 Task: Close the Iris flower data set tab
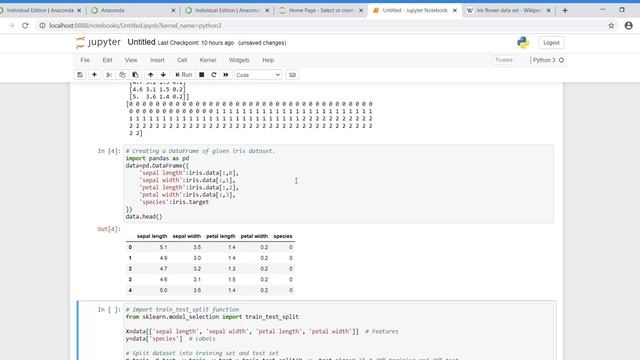tap(549, 10)
